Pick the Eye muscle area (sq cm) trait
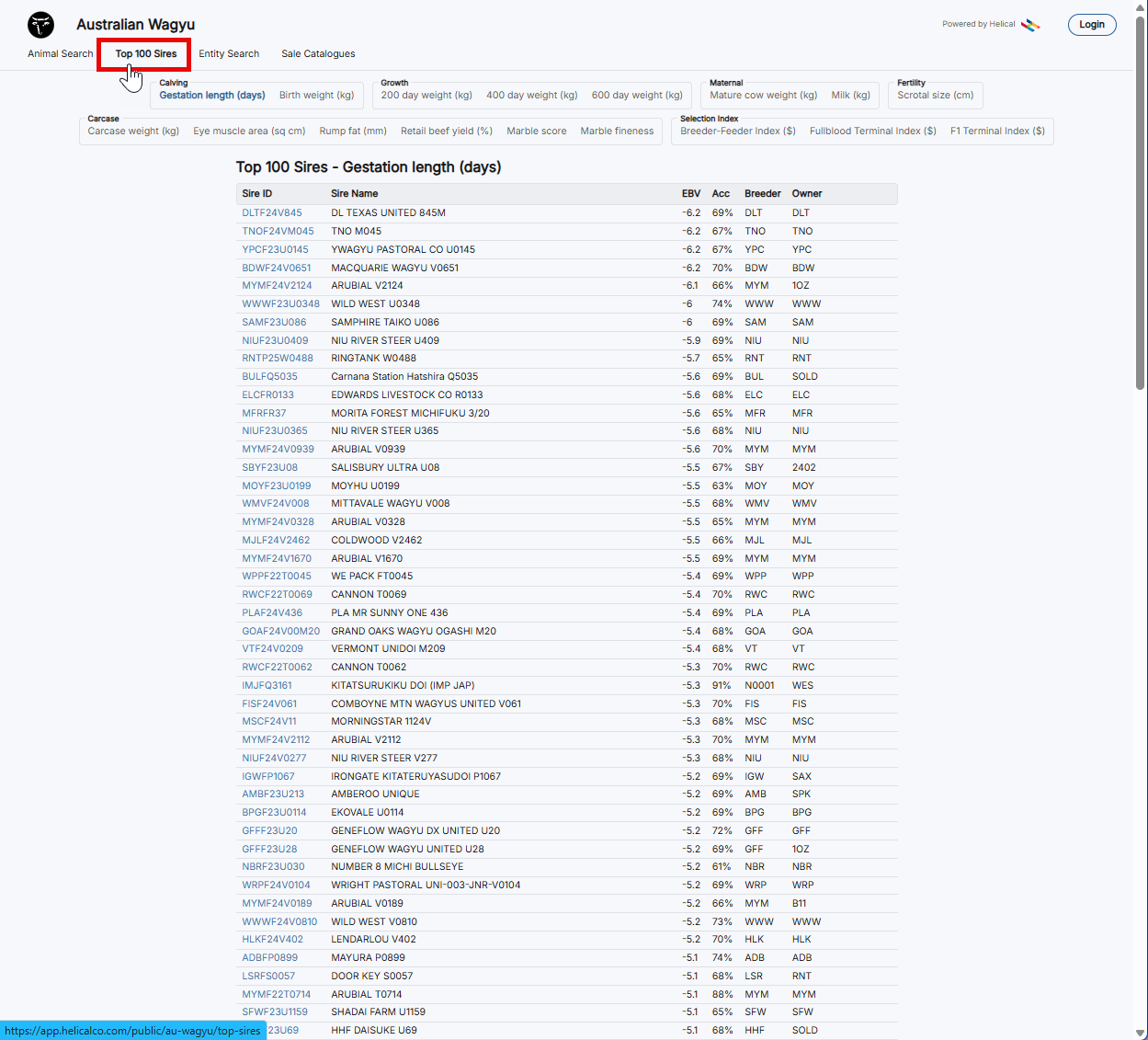The width and height of the screenshot is (1148, 1040). click(x=249, y=131)
